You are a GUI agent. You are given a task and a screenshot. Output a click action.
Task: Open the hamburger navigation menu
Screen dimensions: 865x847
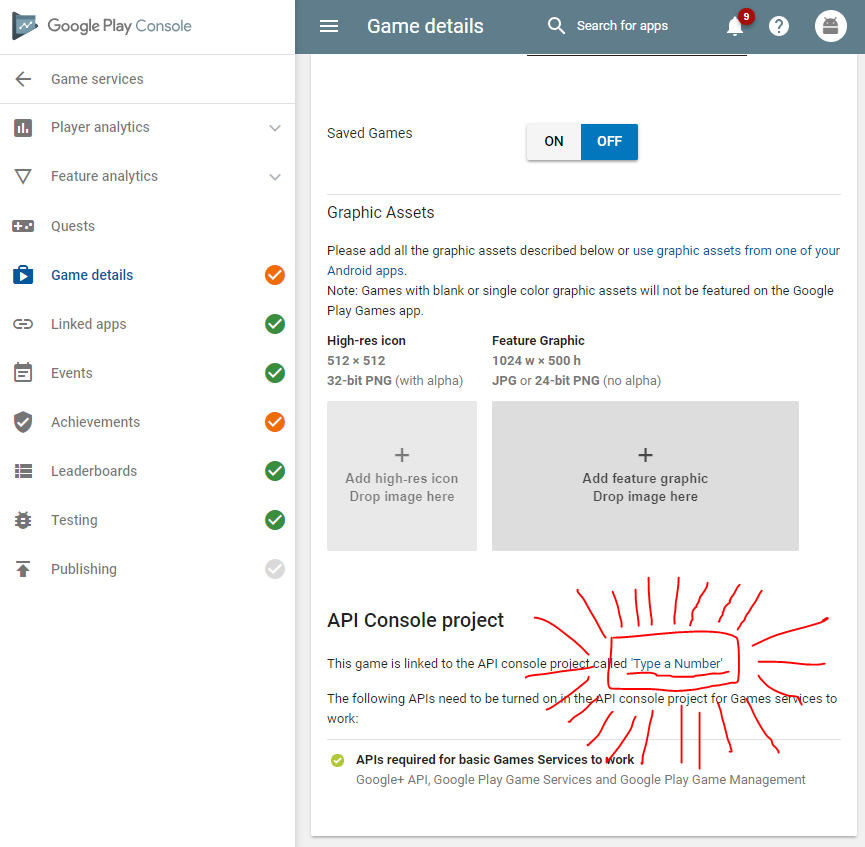coord(329,26)
